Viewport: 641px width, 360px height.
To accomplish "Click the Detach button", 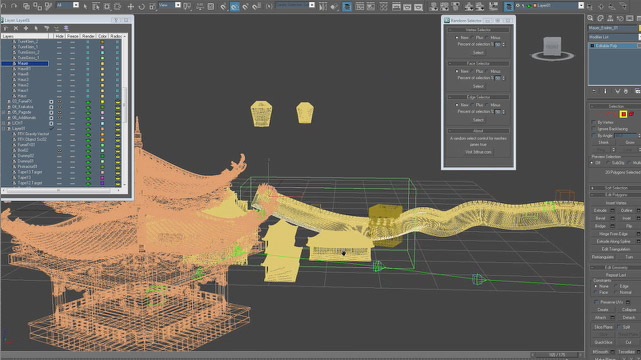I will point(628,318).
